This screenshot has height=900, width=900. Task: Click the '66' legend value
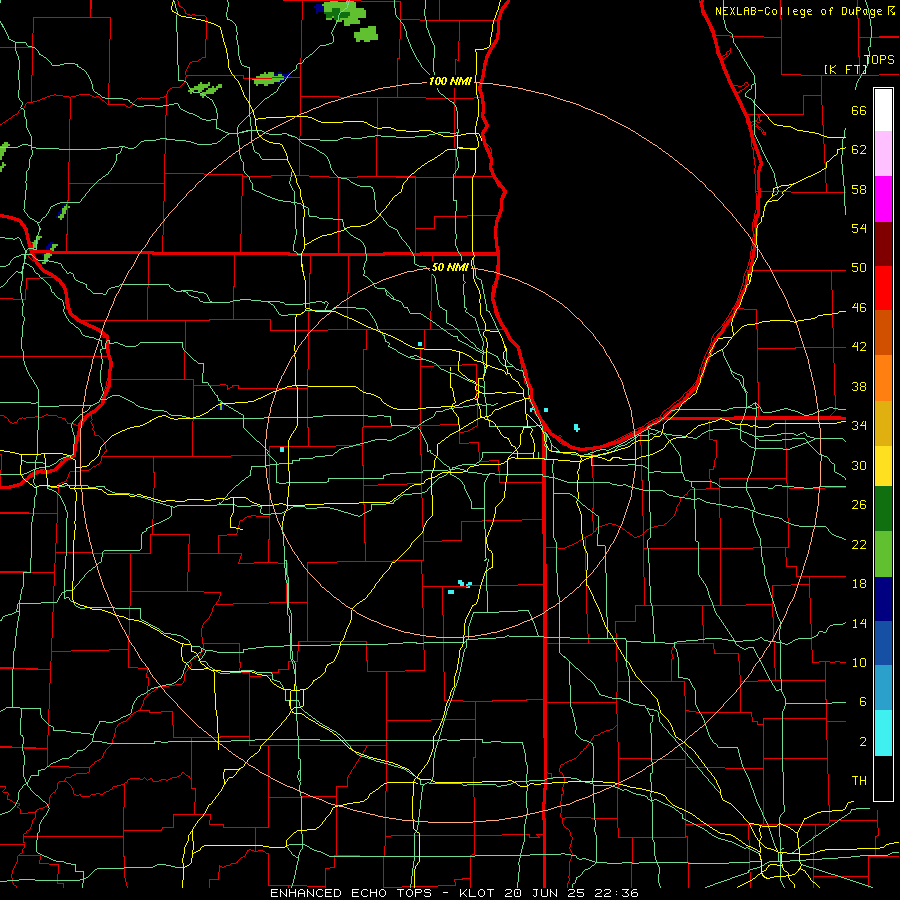pos(859,110)
